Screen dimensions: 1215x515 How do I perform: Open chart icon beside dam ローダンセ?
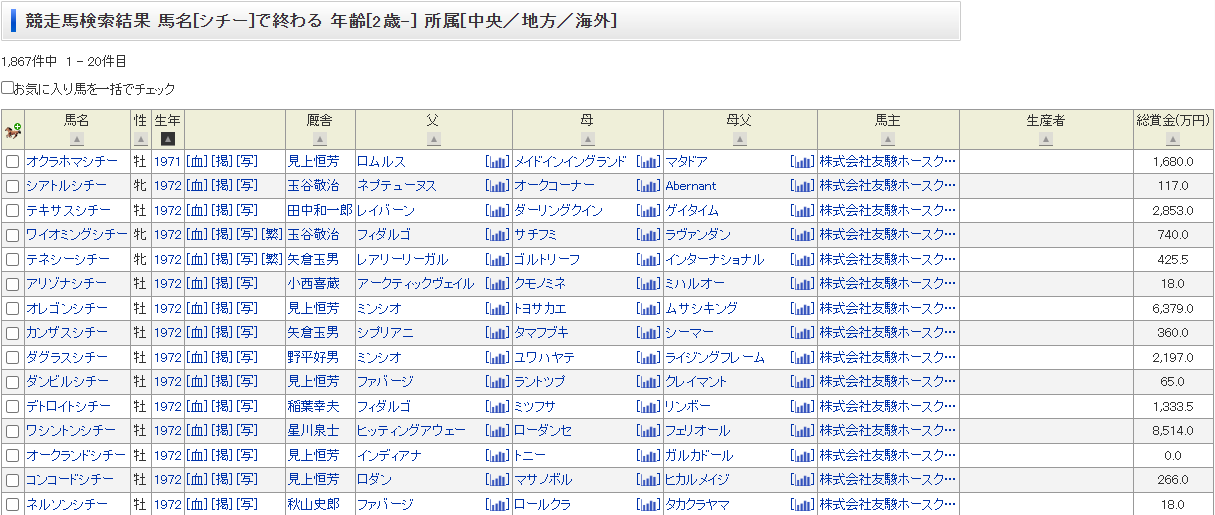coord(649,431)
